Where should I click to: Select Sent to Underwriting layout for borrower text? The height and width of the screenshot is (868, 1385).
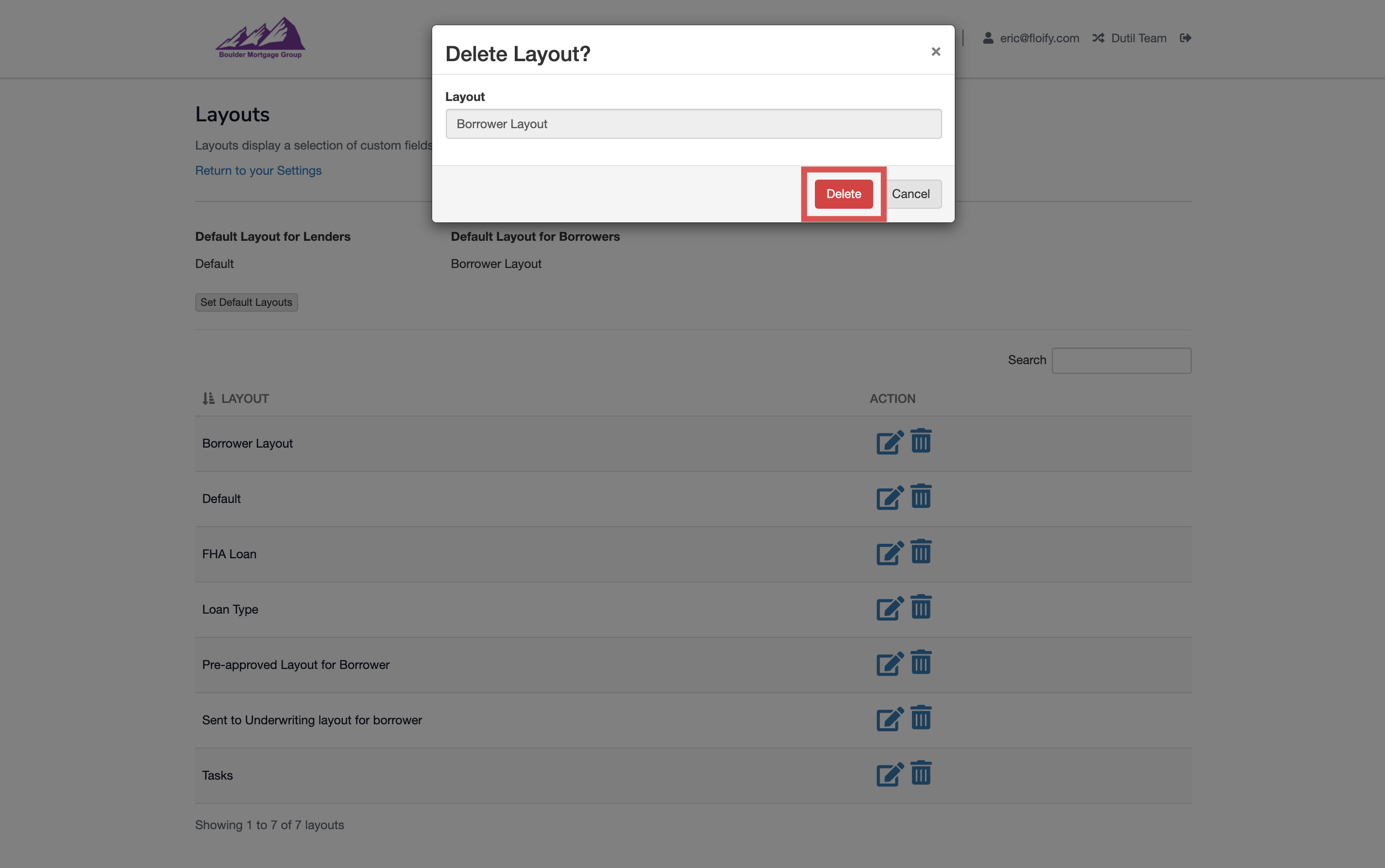pos(312,720)
